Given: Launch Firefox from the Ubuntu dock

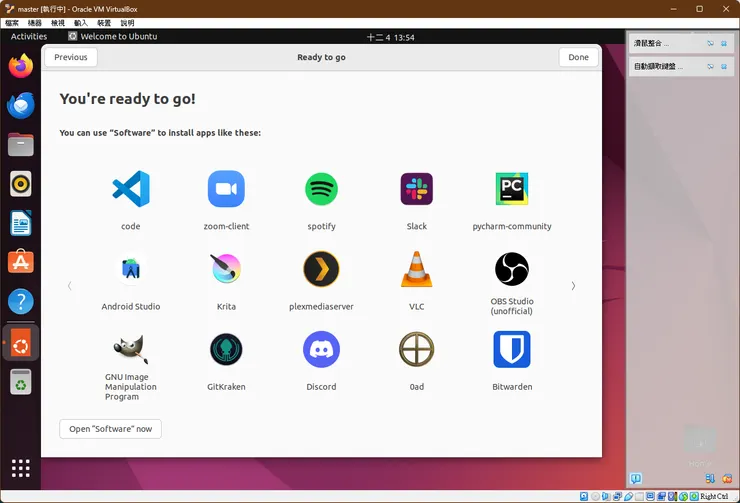Looking at the screenshot, I should click(21, 67).
